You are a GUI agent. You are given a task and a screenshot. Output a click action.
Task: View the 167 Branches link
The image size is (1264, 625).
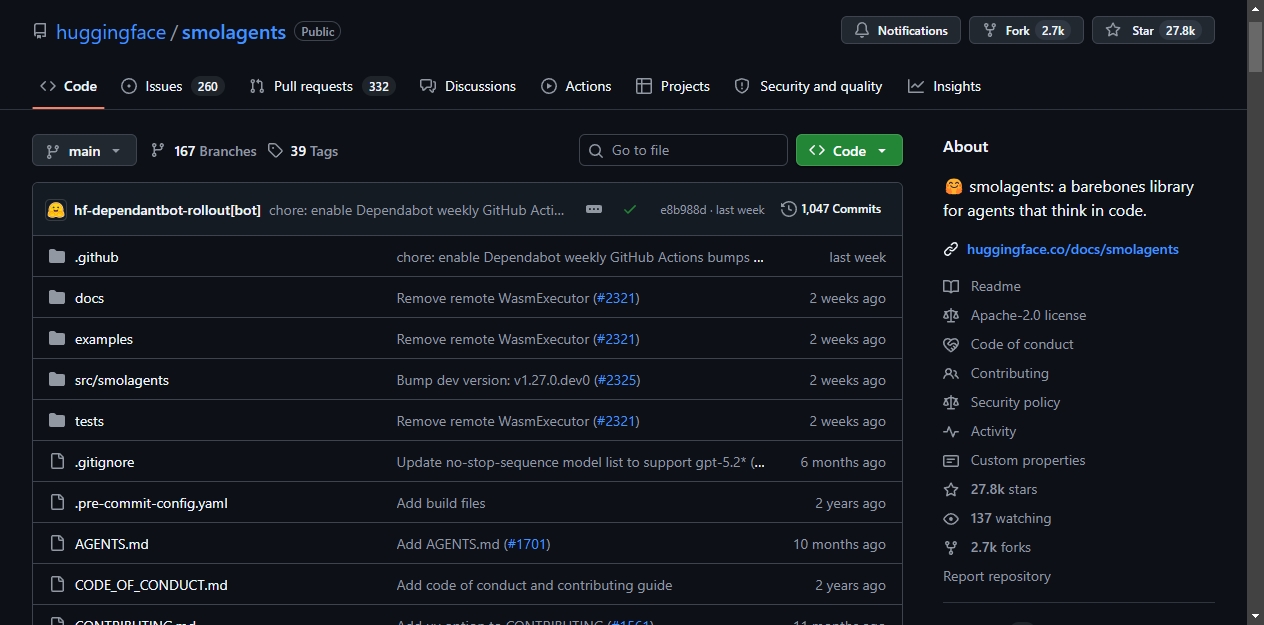pos(204,151)
